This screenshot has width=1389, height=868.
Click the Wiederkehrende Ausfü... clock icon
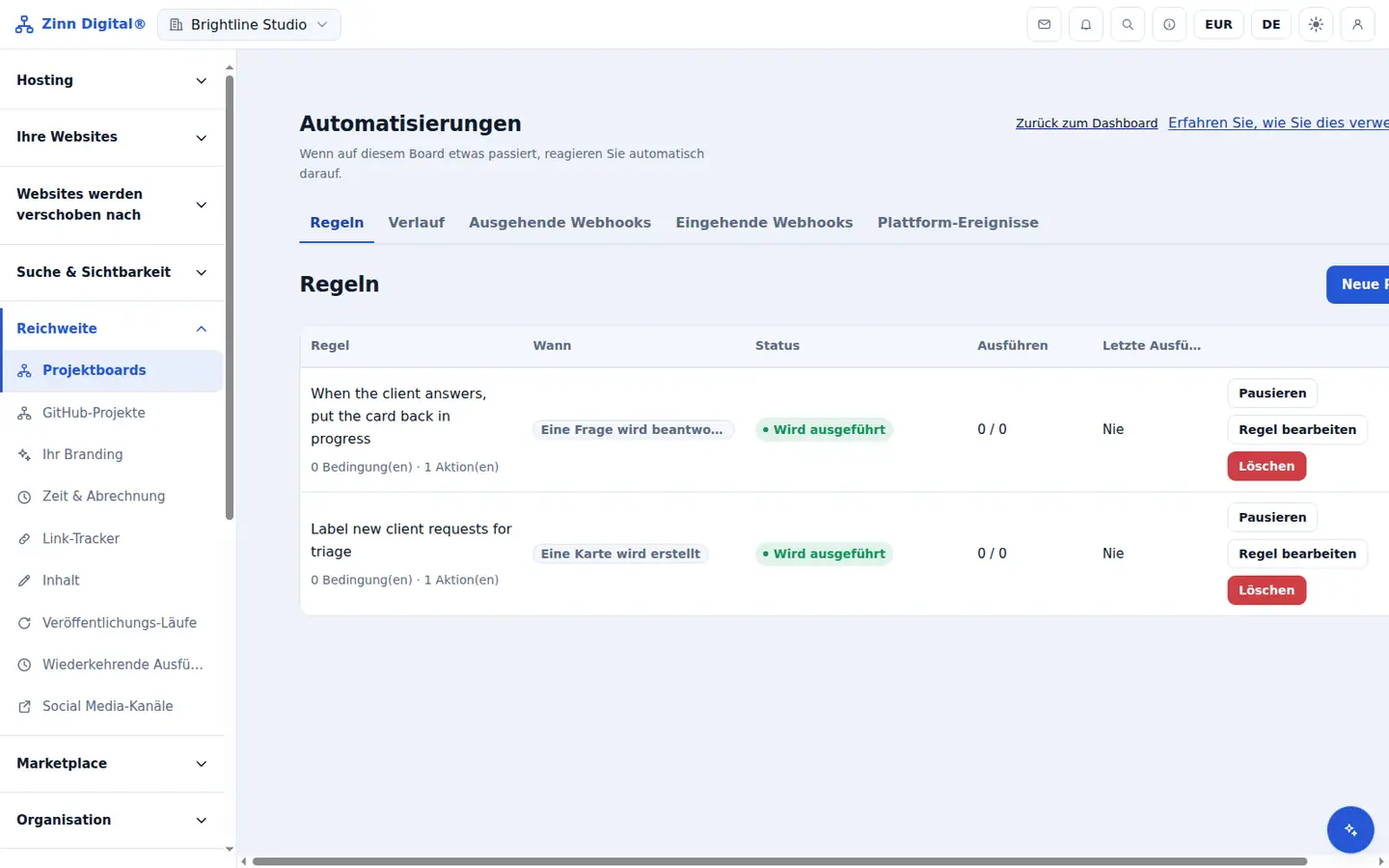(24, 665)
